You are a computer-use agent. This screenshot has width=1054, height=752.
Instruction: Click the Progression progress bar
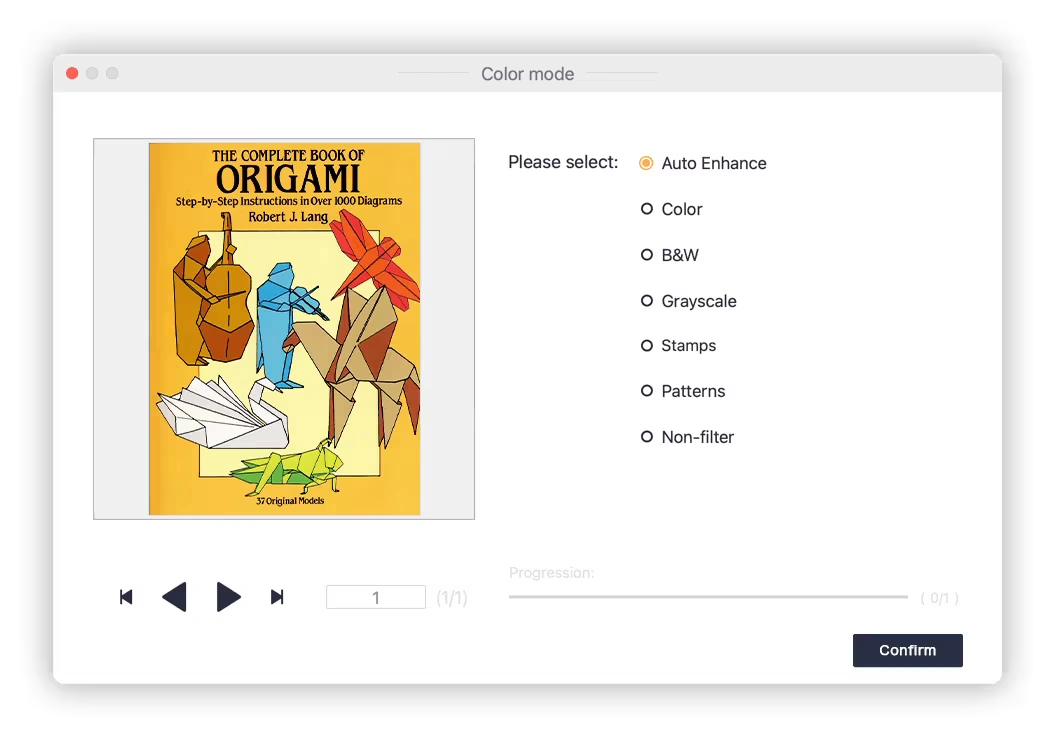pos(708,597)
